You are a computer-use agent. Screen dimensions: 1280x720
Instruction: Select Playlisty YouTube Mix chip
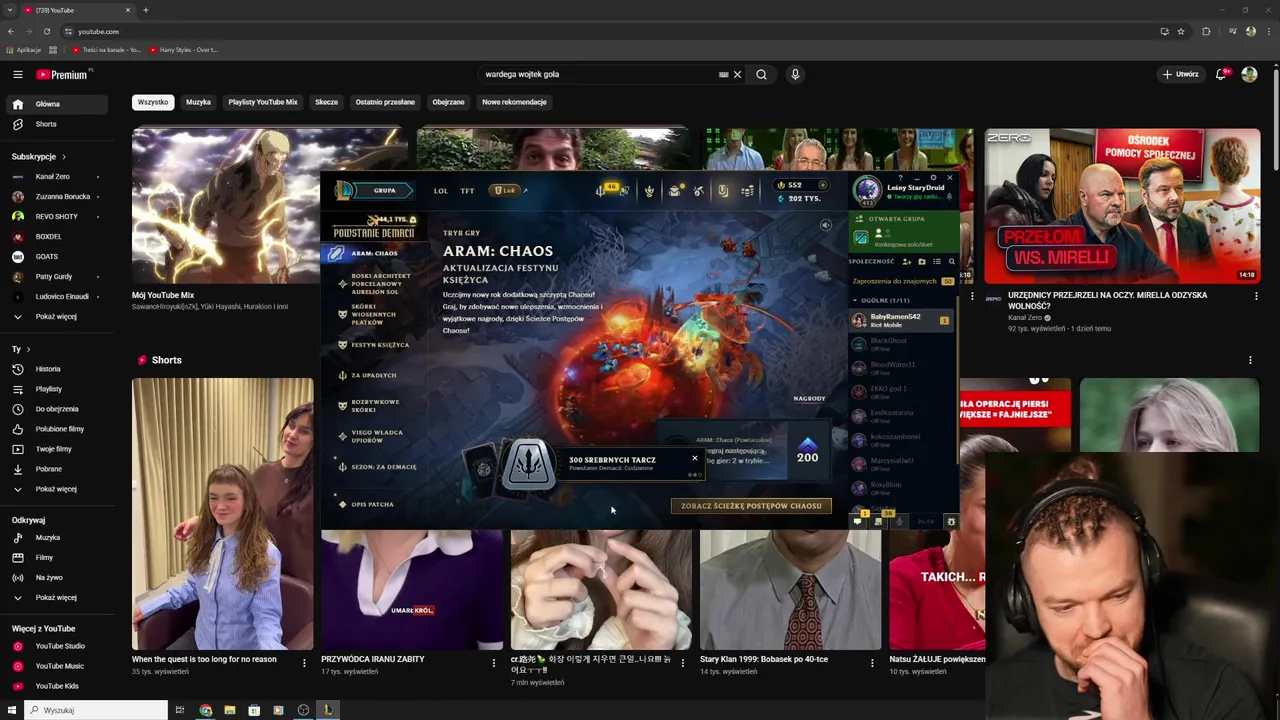[263, 102]
